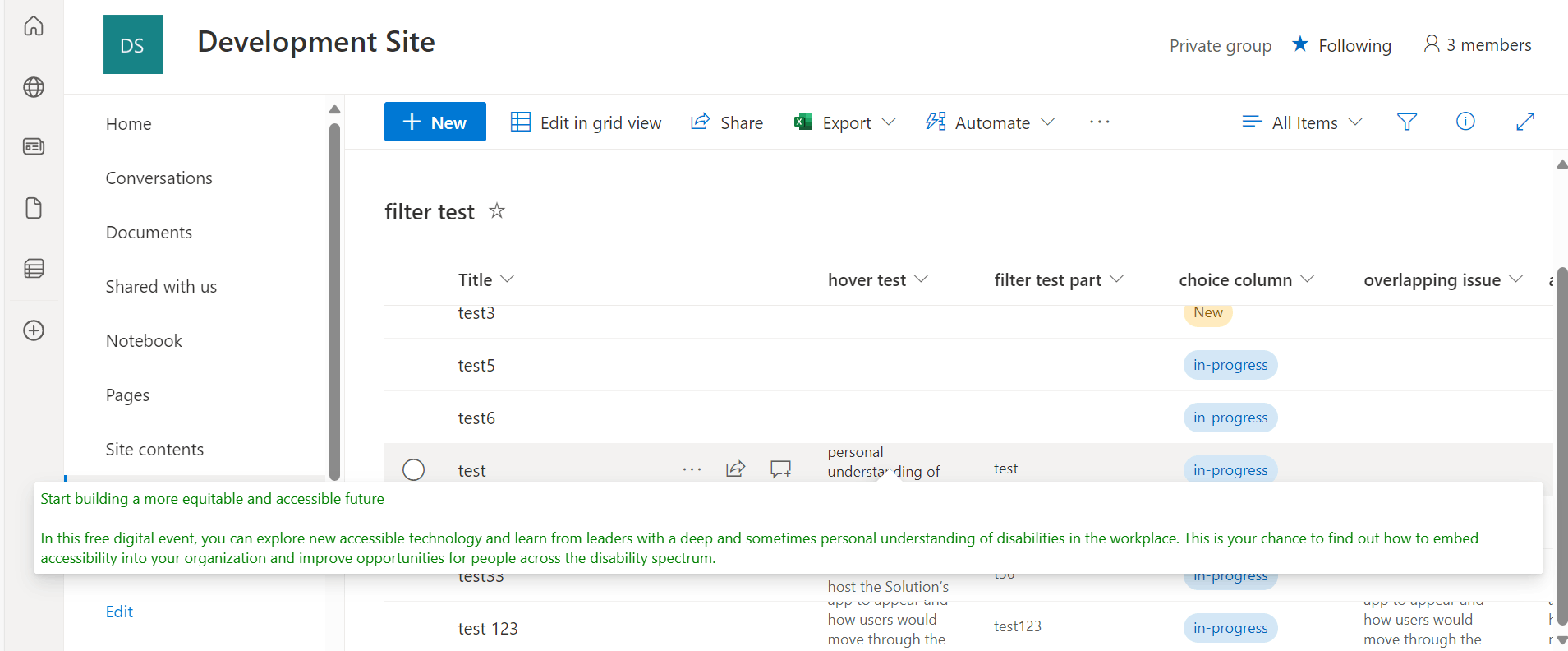Open Site contents navigation link
Screen dimensions: 1568x651
coord(155,450)
